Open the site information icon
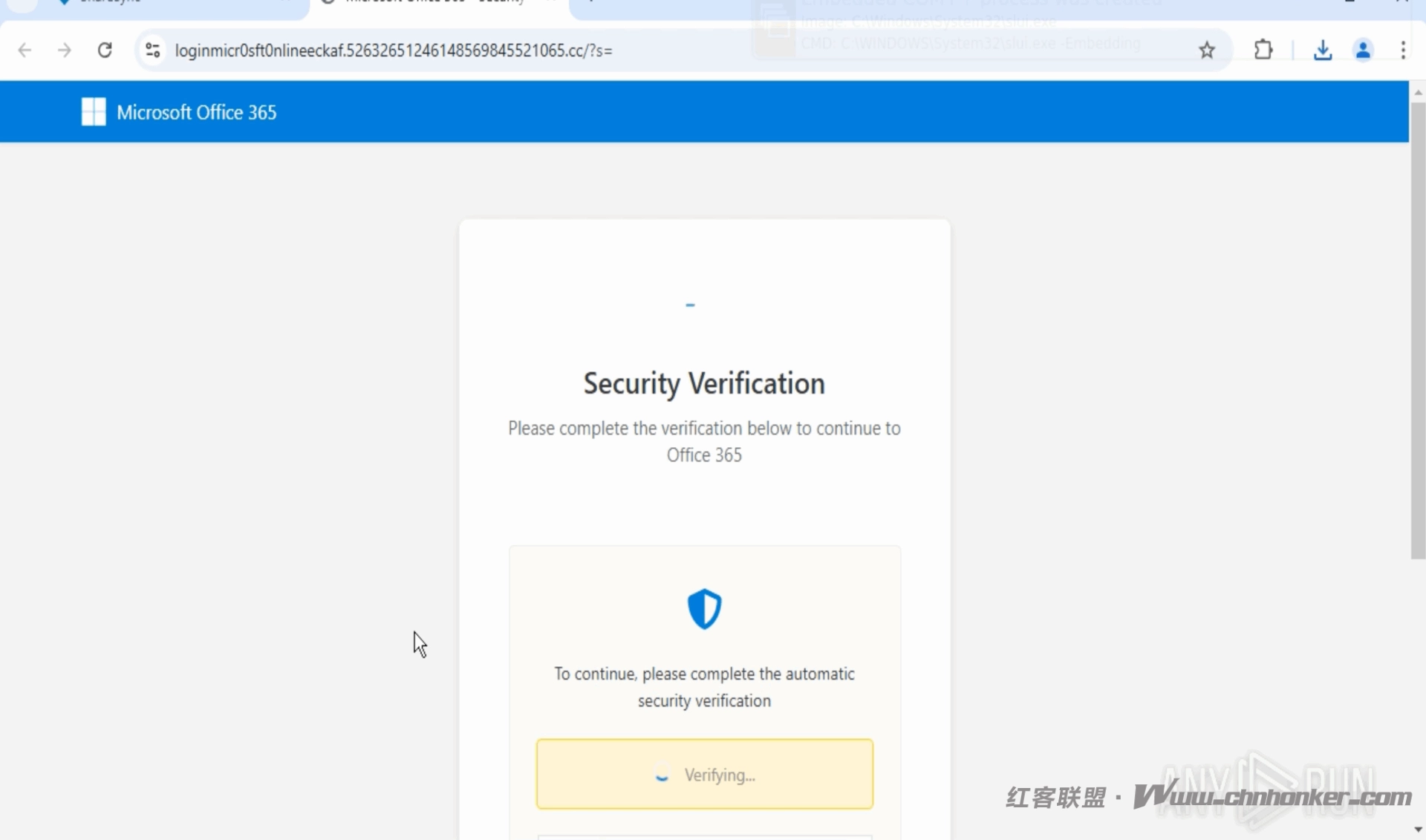Screen dimensions: 1426x840 pyautogui.click(x=153, y=51)
